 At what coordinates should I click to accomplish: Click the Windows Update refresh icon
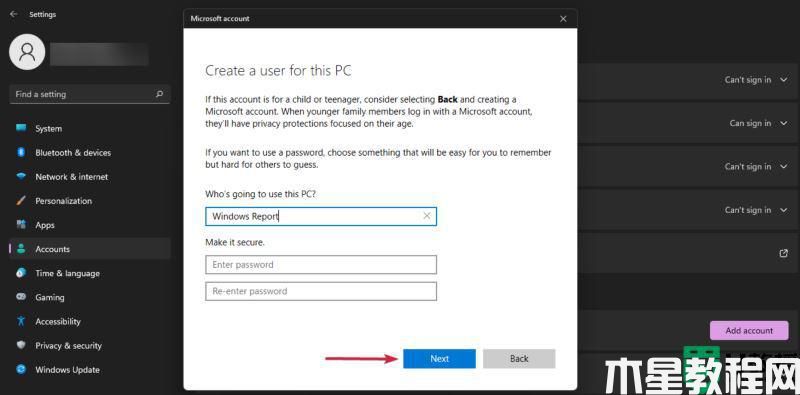(x=21, y=369)
